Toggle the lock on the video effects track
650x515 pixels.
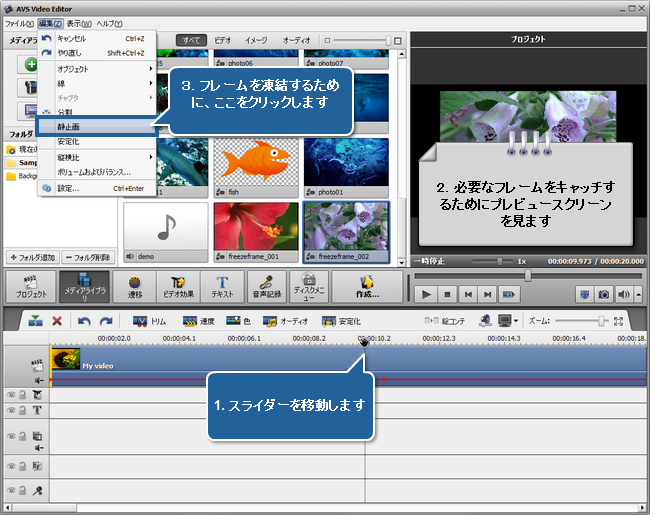(23, 395)
